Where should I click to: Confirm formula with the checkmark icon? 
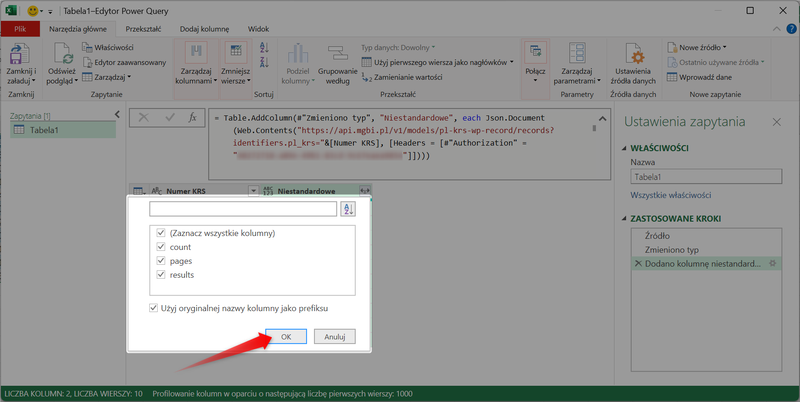[x=169, y=118]
